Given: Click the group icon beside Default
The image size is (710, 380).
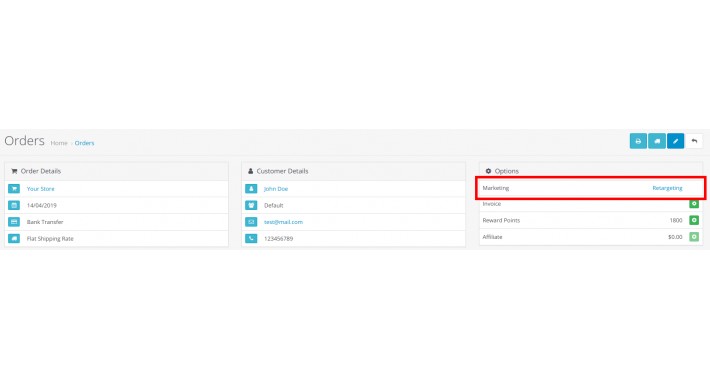Looking at the screenshot, I should click(251, 205).
